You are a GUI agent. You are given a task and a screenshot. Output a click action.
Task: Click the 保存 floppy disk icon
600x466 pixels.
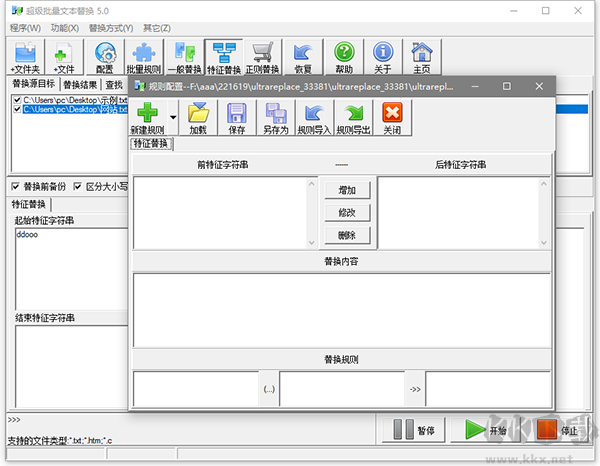(x=237, y=113)
